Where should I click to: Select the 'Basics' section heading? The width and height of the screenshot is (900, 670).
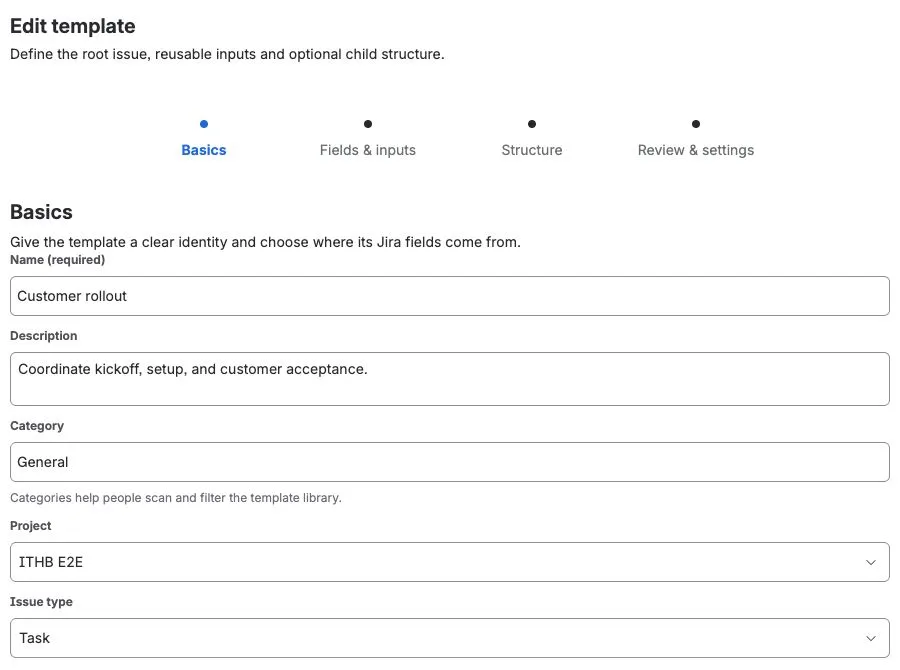[41, 212]
